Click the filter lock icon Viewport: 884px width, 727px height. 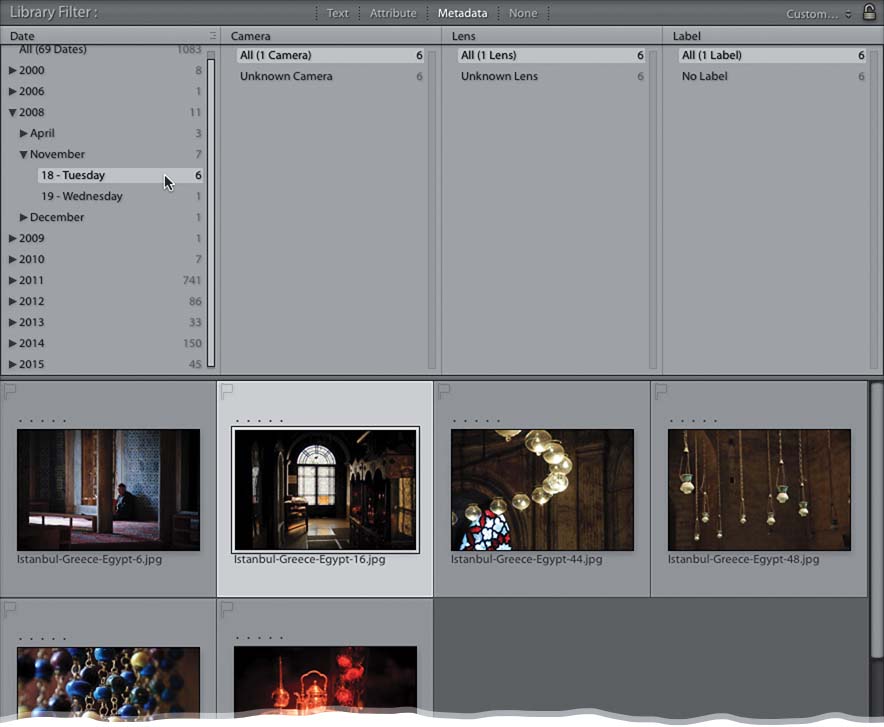pos(869,12)
